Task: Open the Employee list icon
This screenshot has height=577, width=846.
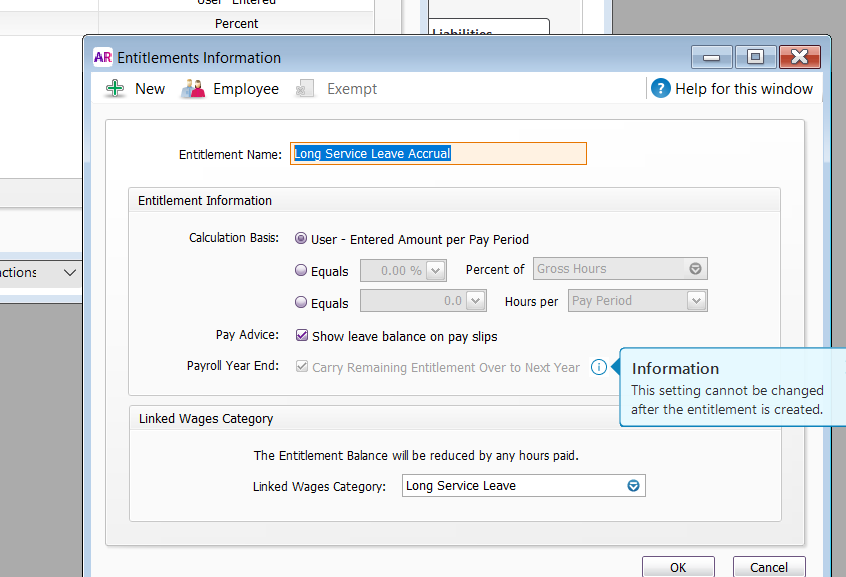Action: (x=193, y=89)
